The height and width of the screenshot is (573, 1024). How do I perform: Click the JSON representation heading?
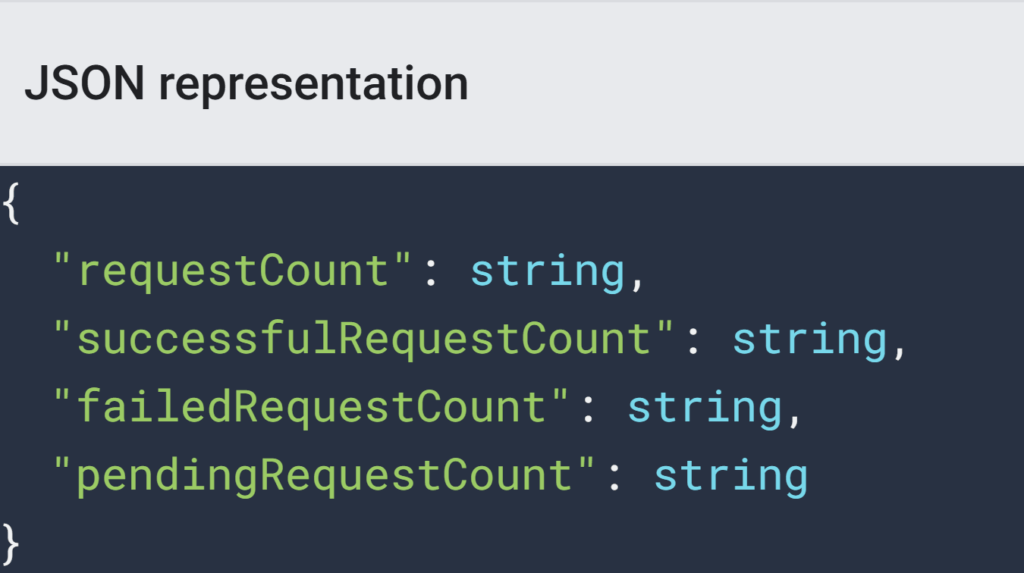pyautogui.click(x=247, y=84)
